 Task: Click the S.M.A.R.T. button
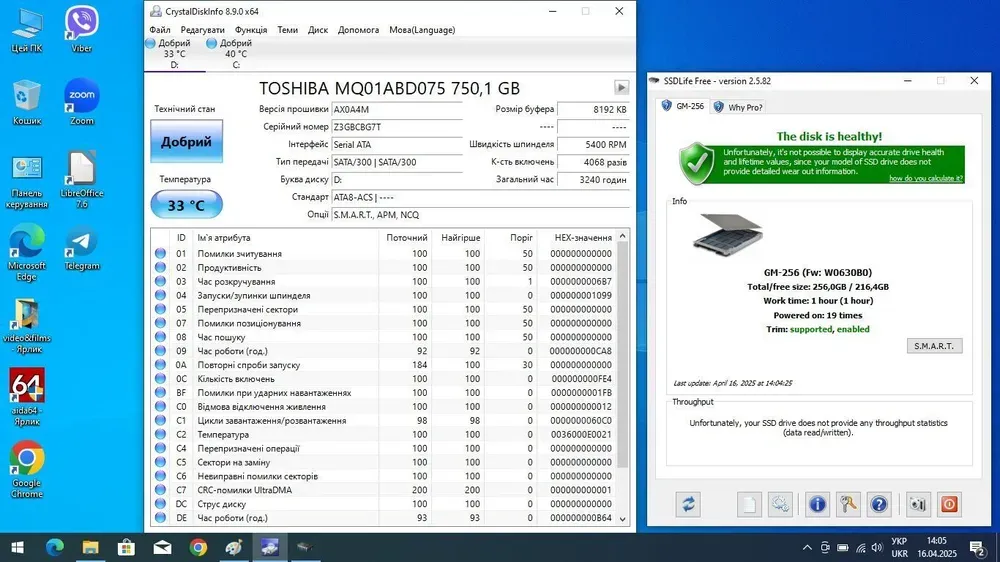click(934, 346)
